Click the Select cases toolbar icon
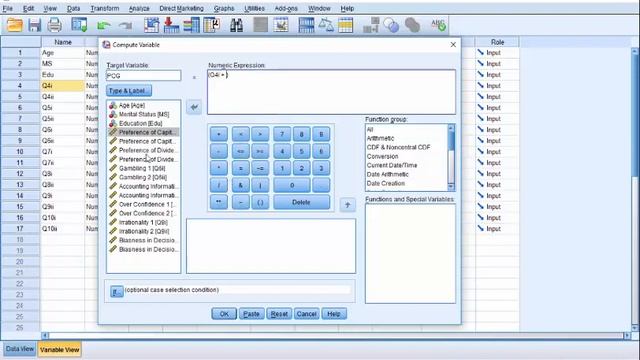Screen dimensions: 640x360 tap(345, 25)
